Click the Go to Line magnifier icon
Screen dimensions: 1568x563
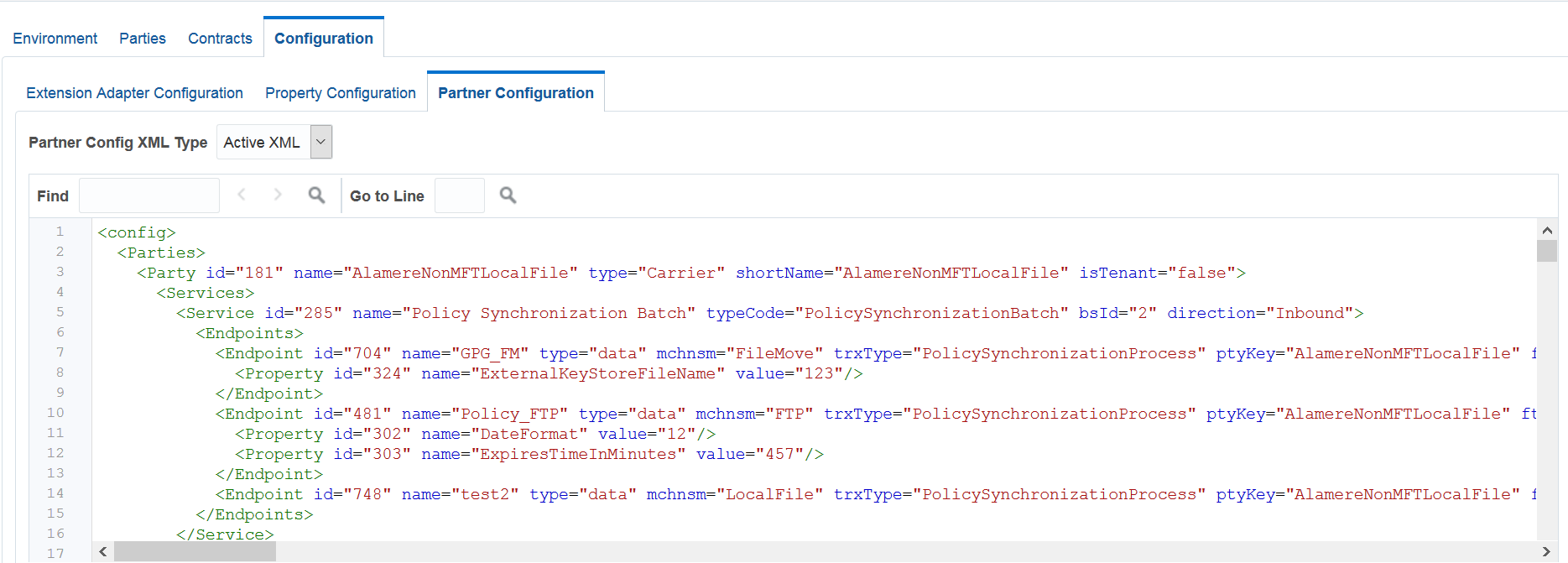pos(508,195)
